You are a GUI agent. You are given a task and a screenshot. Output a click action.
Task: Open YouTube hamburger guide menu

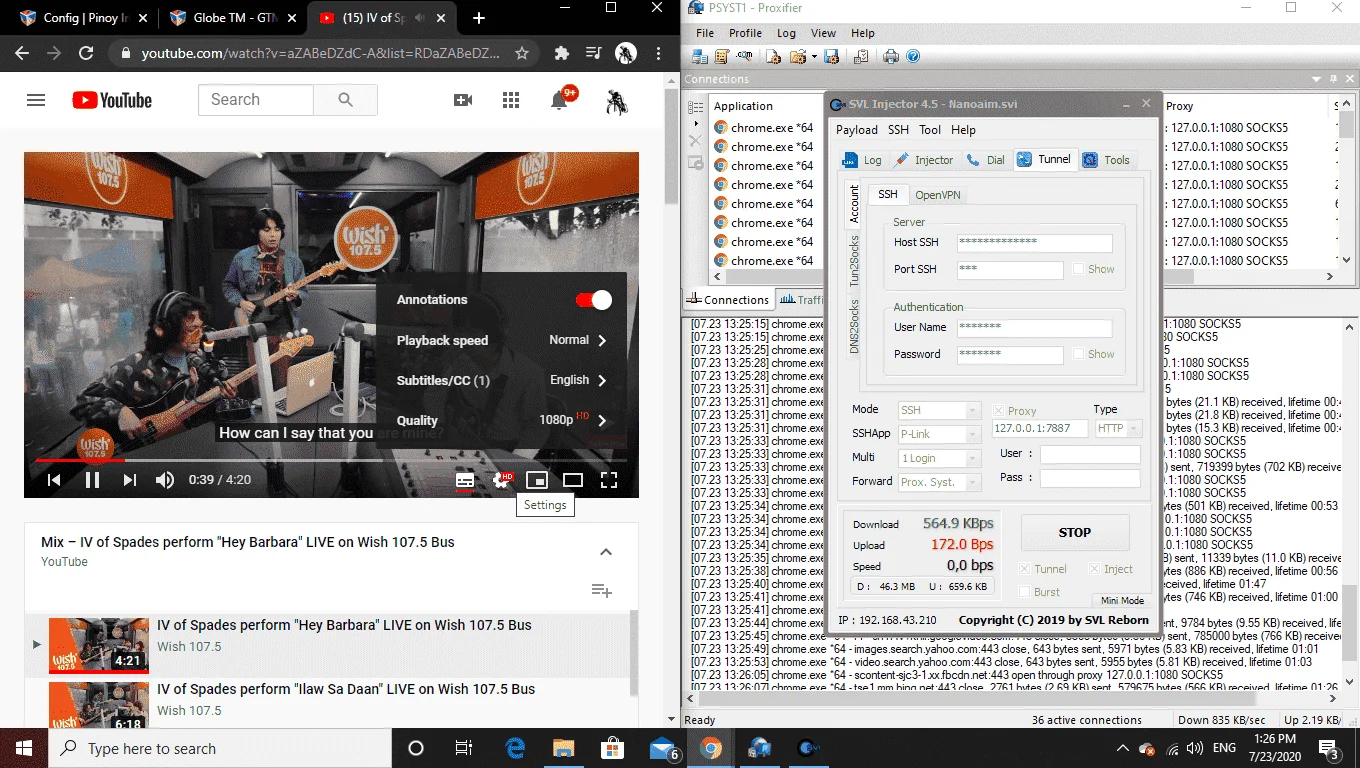coord(36,100)
